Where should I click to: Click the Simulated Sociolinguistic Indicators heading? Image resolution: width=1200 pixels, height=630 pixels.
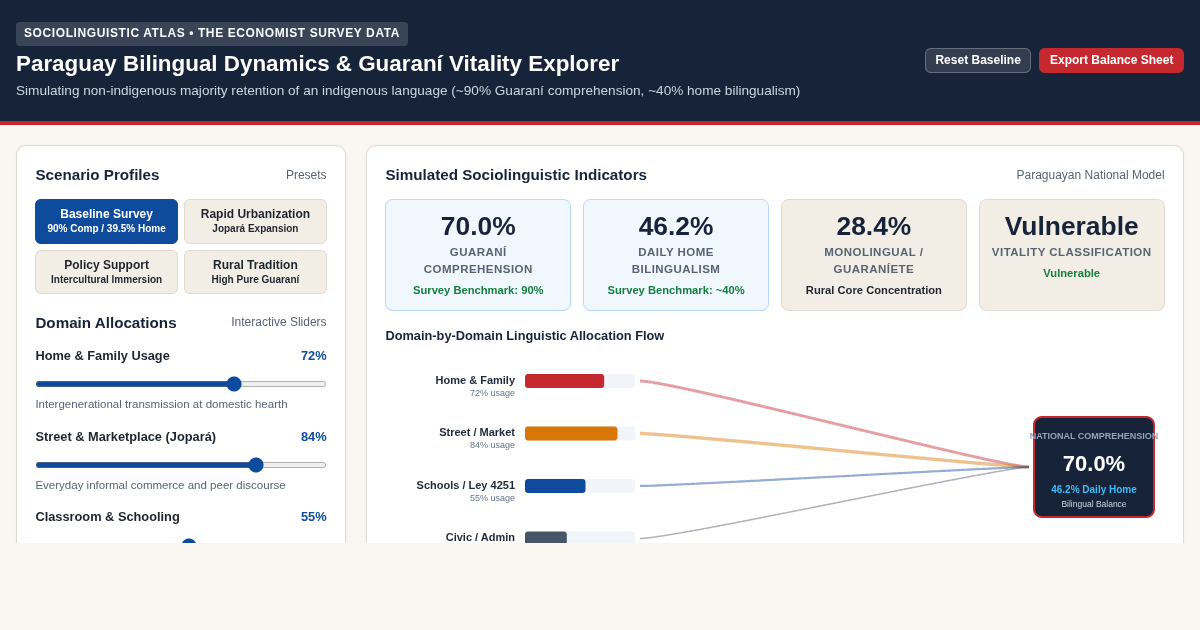(516, 175)
